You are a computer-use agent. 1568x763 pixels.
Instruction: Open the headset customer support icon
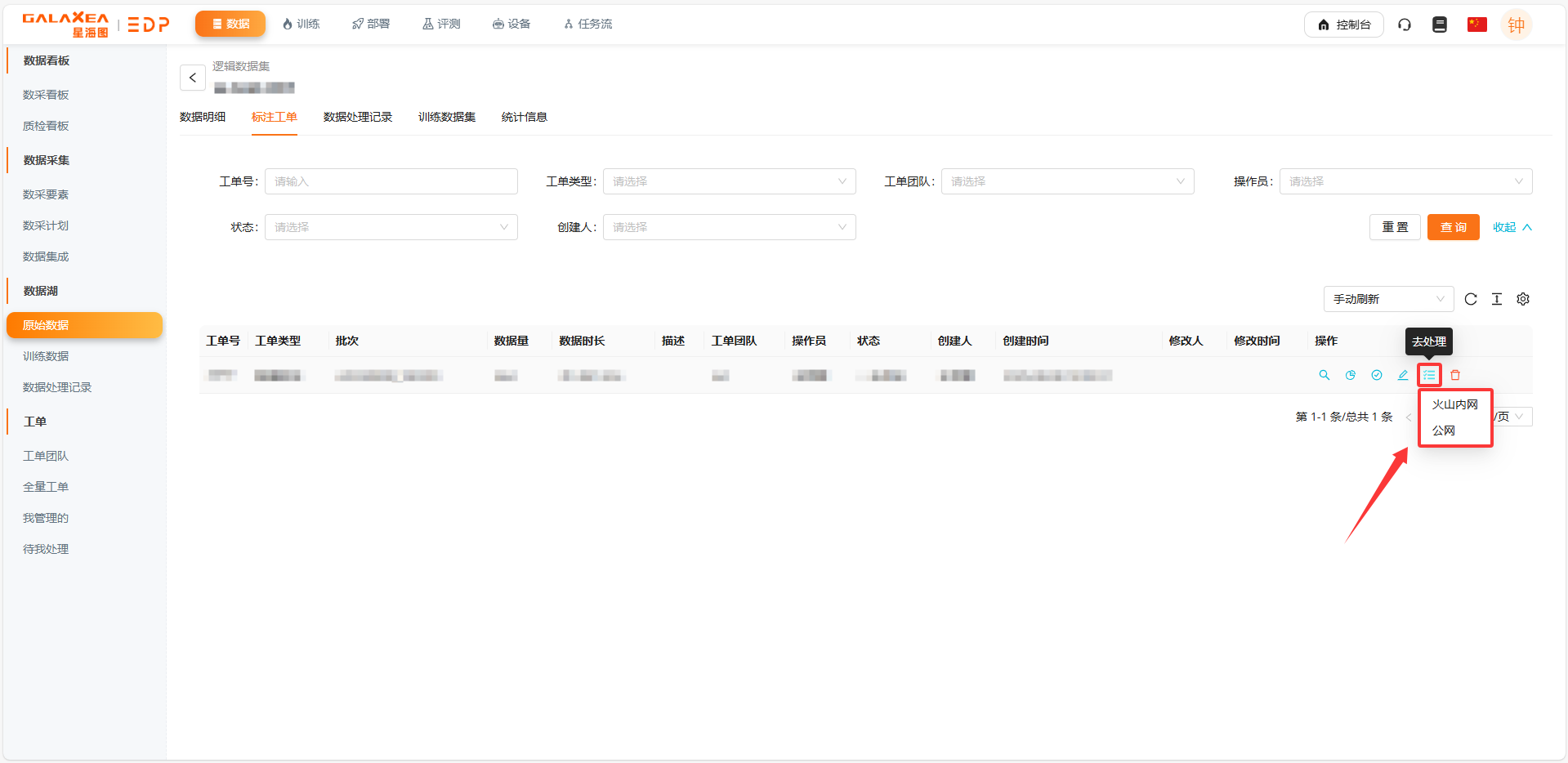coord(1404,25)
